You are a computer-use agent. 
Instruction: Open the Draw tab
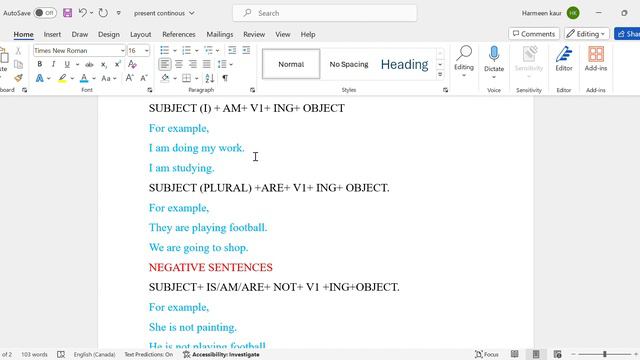click(x=80, y=34)
